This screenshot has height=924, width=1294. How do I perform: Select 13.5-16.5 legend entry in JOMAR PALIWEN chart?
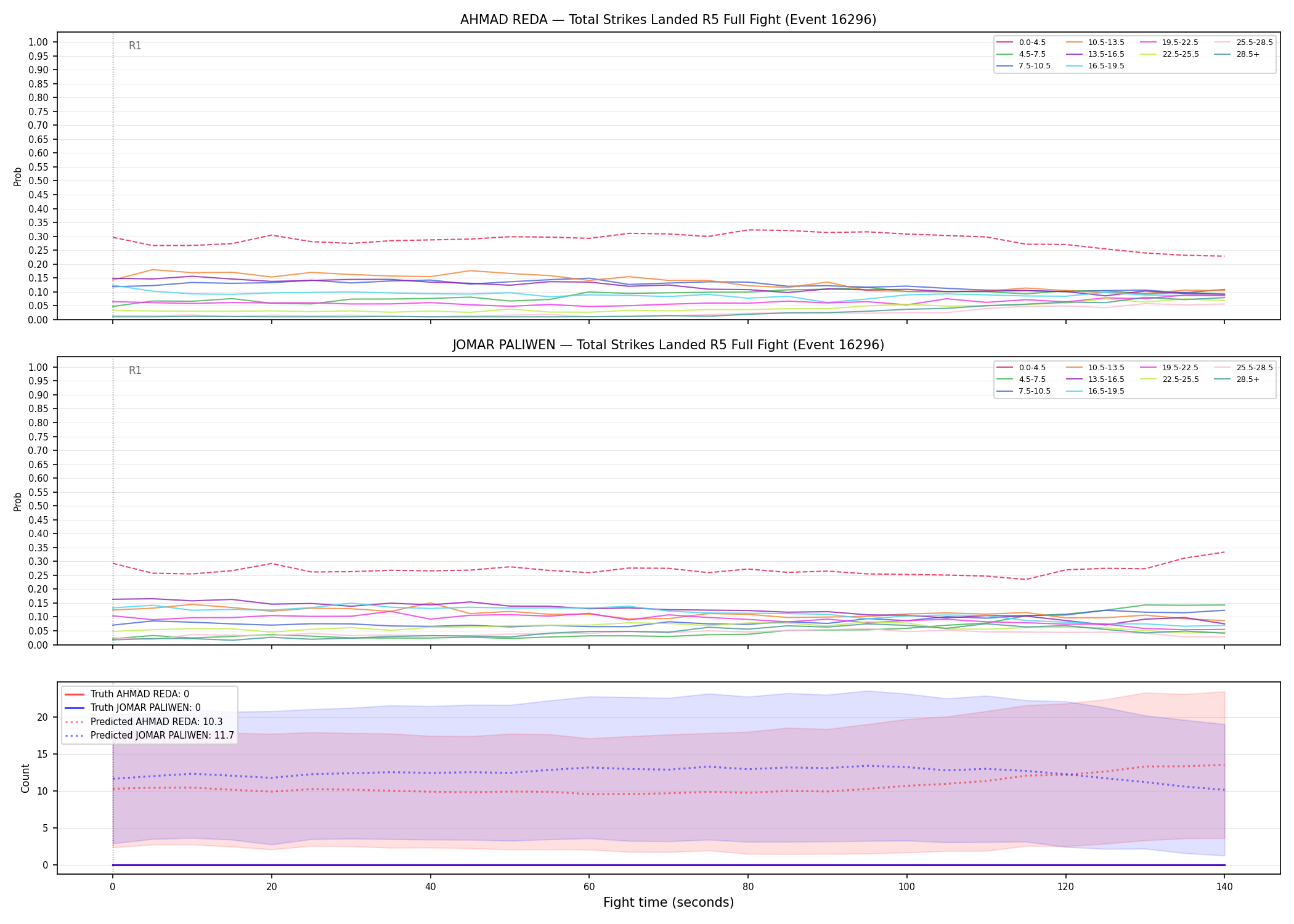1095,379
